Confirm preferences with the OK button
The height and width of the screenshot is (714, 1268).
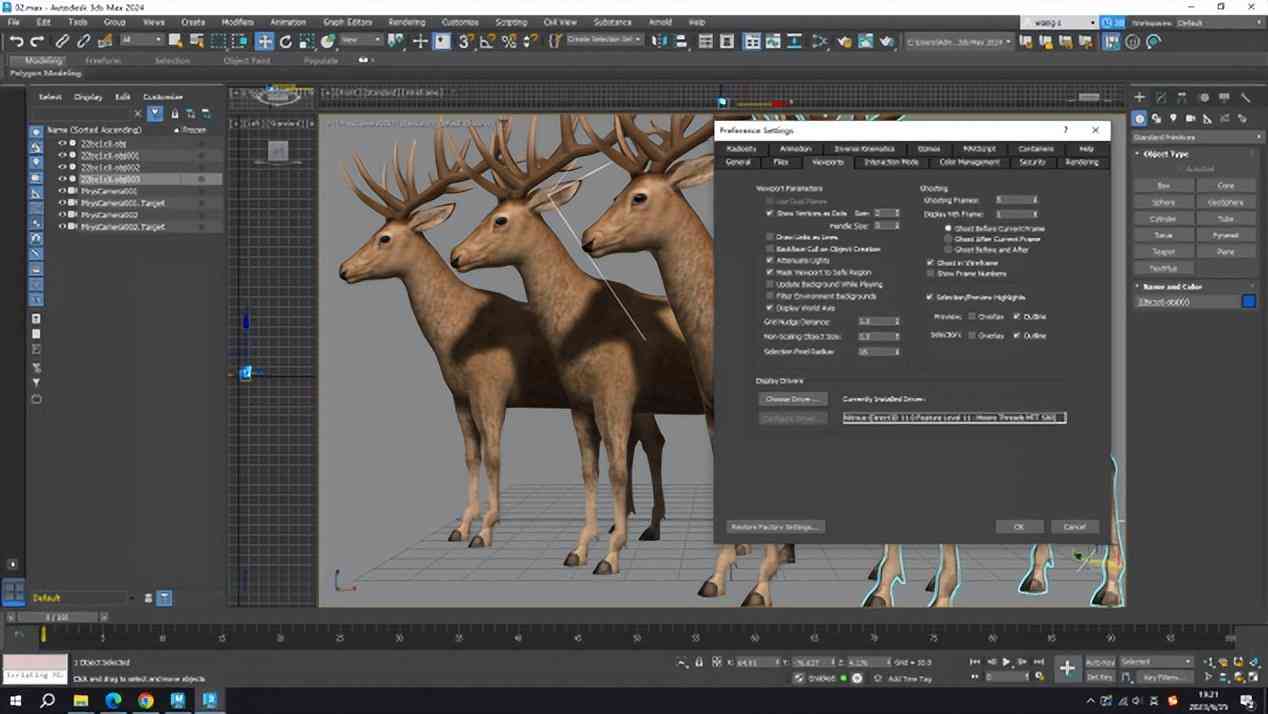[1019, 527]
